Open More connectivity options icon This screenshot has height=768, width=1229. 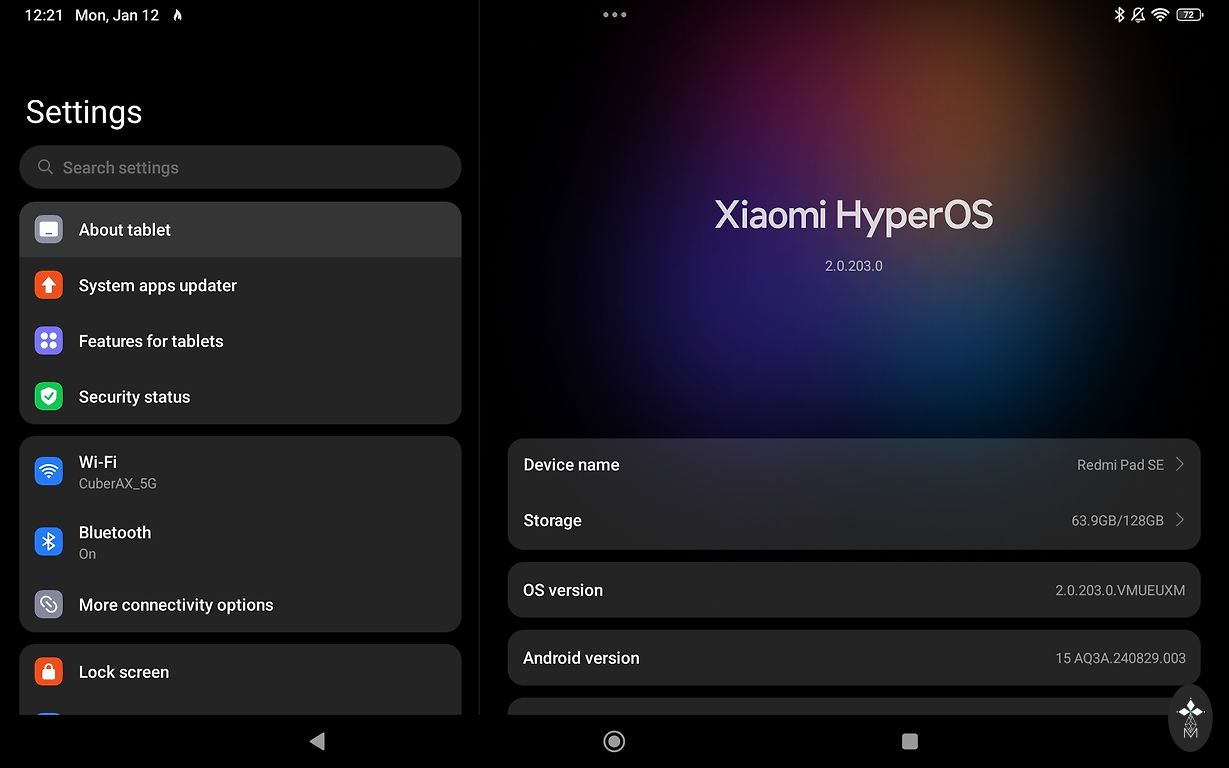(x=48, y=605)
